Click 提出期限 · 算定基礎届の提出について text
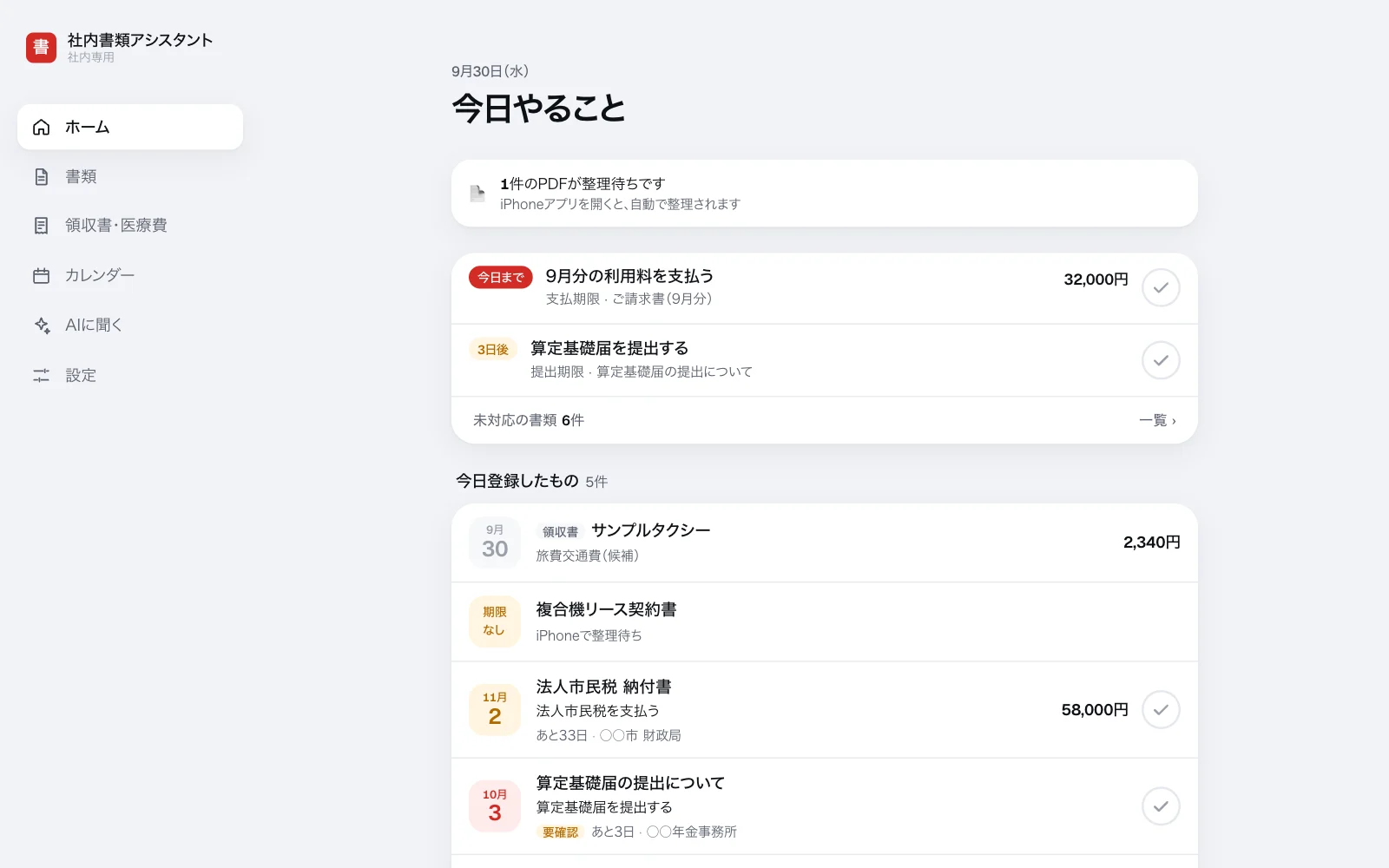Viewport: 1389px width, 868px height. (642, 372)
